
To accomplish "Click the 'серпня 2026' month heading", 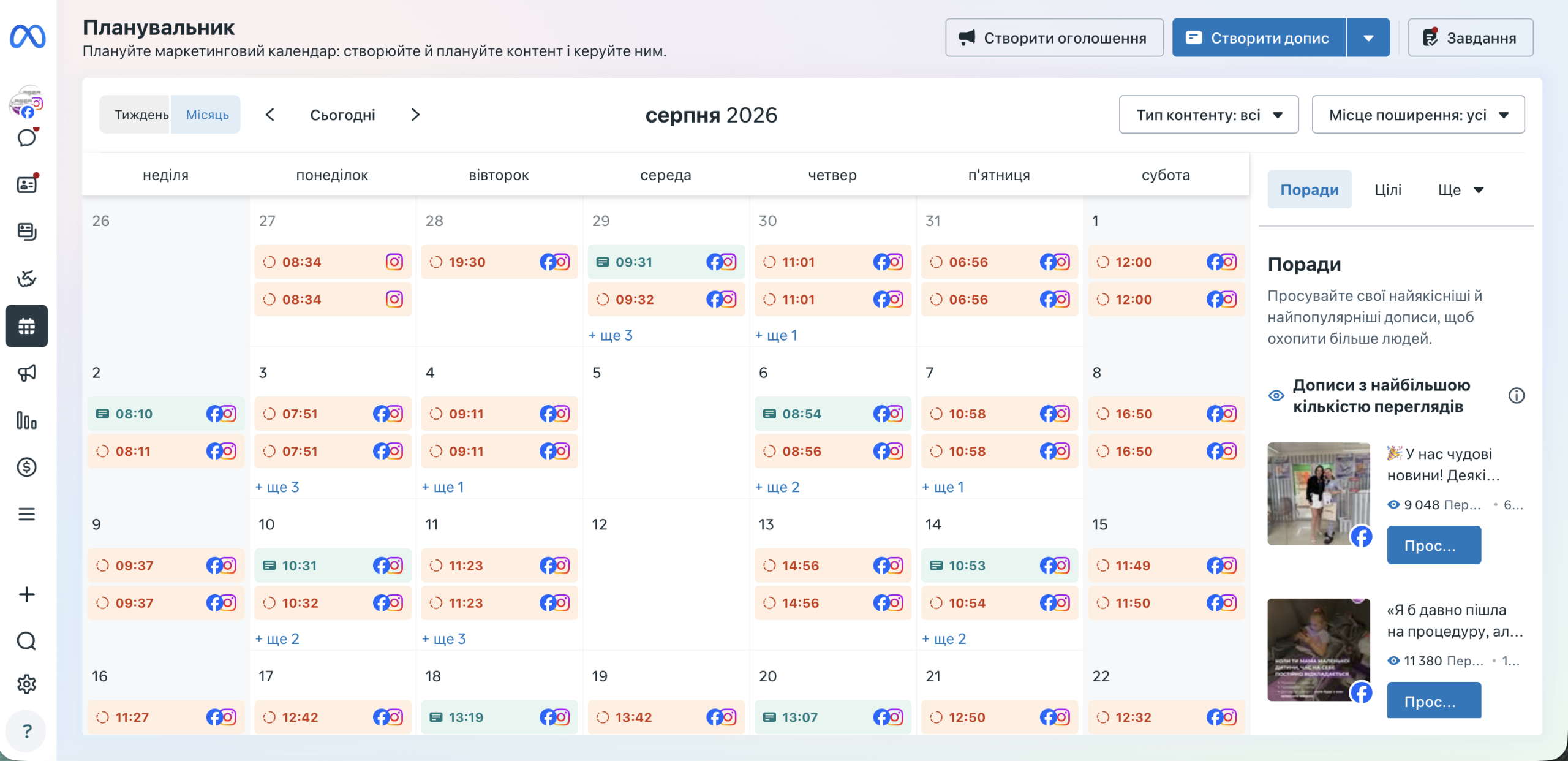I will (x=711, y=115).
